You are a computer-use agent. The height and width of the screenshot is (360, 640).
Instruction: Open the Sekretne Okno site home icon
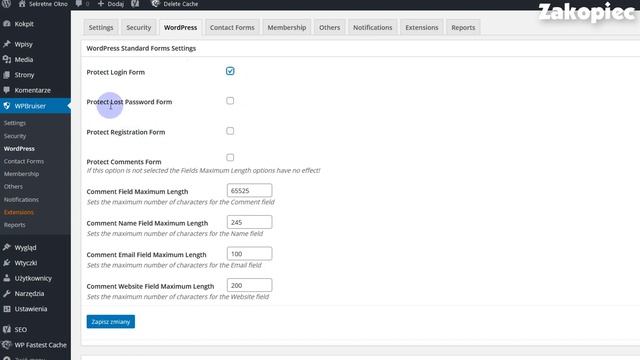pyautogui.click(x=22, y=4)
